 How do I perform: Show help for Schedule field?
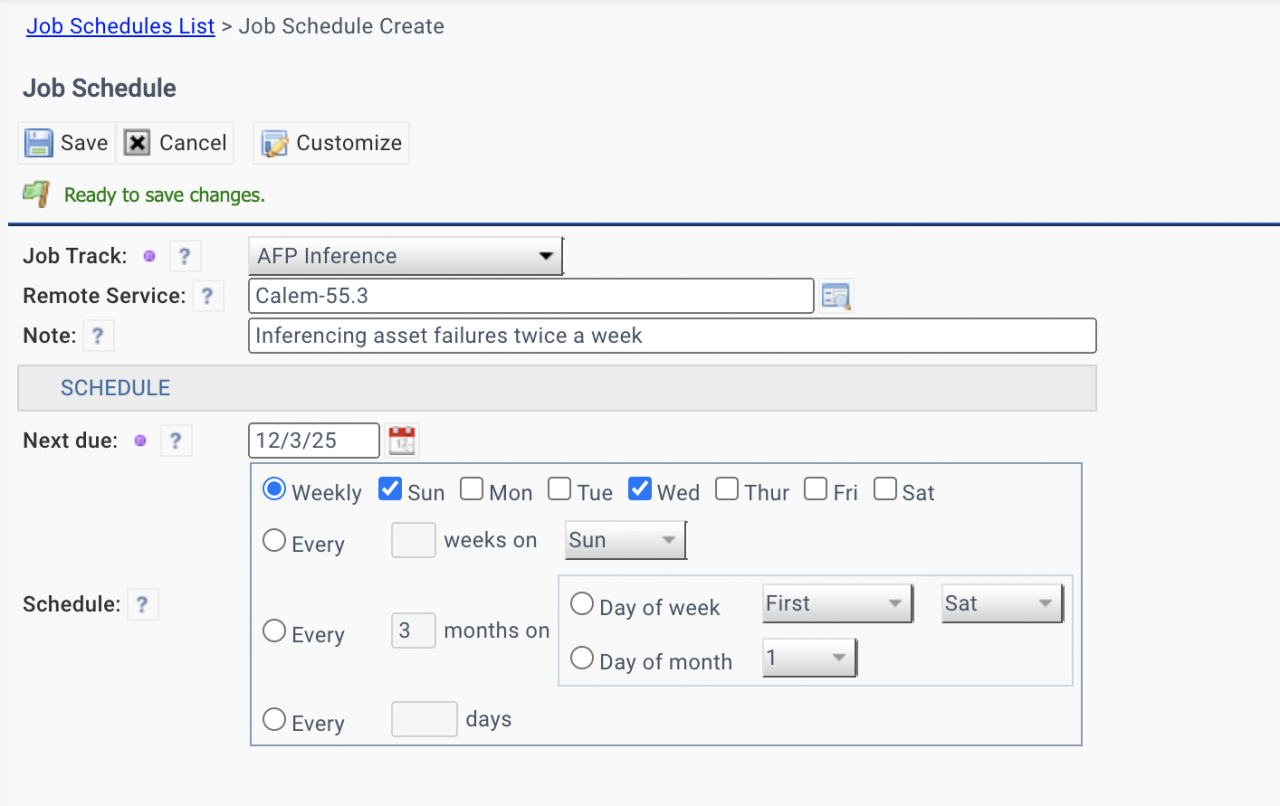click(x=142, y=604)
